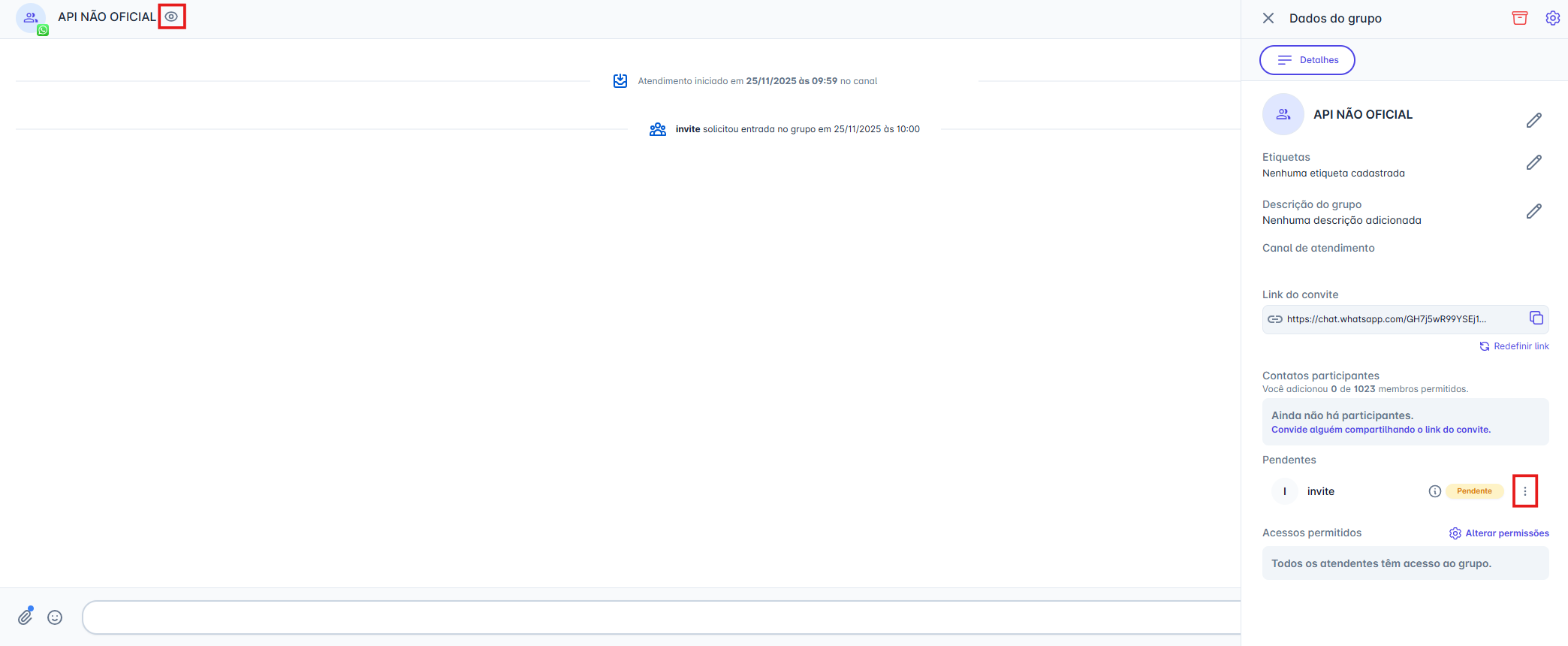Image resolution: width=1568 pixels, height=646 pixels.
Task: Open group settings gear icon
Action: click(1552, 18)
